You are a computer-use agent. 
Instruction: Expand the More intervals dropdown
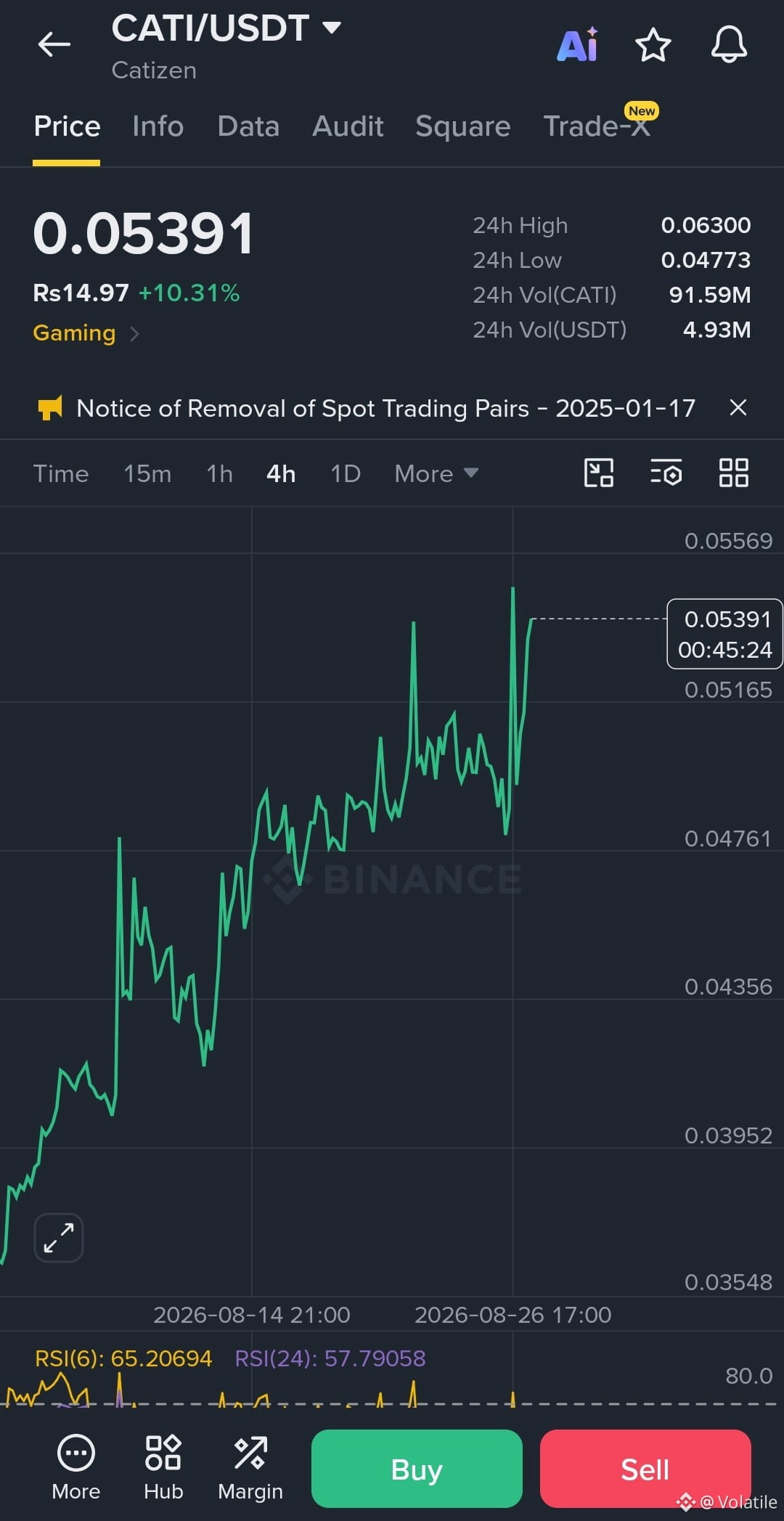436,473
